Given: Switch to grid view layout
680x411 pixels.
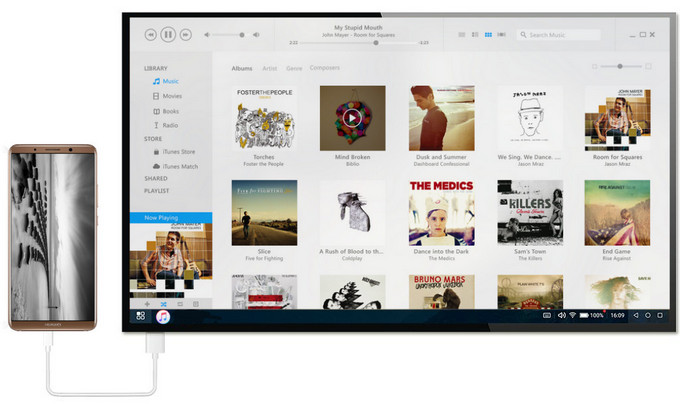Looking at the screenshot, I should coord(488,35).
